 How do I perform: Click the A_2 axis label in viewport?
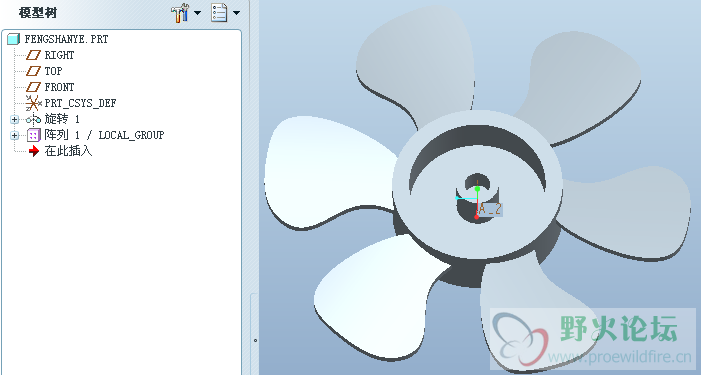point(490,209)
